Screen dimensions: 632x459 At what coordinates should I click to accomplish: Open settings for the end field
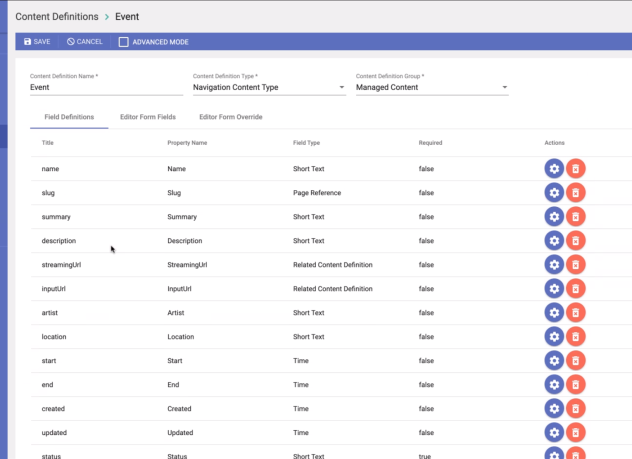tap(554, 384)
